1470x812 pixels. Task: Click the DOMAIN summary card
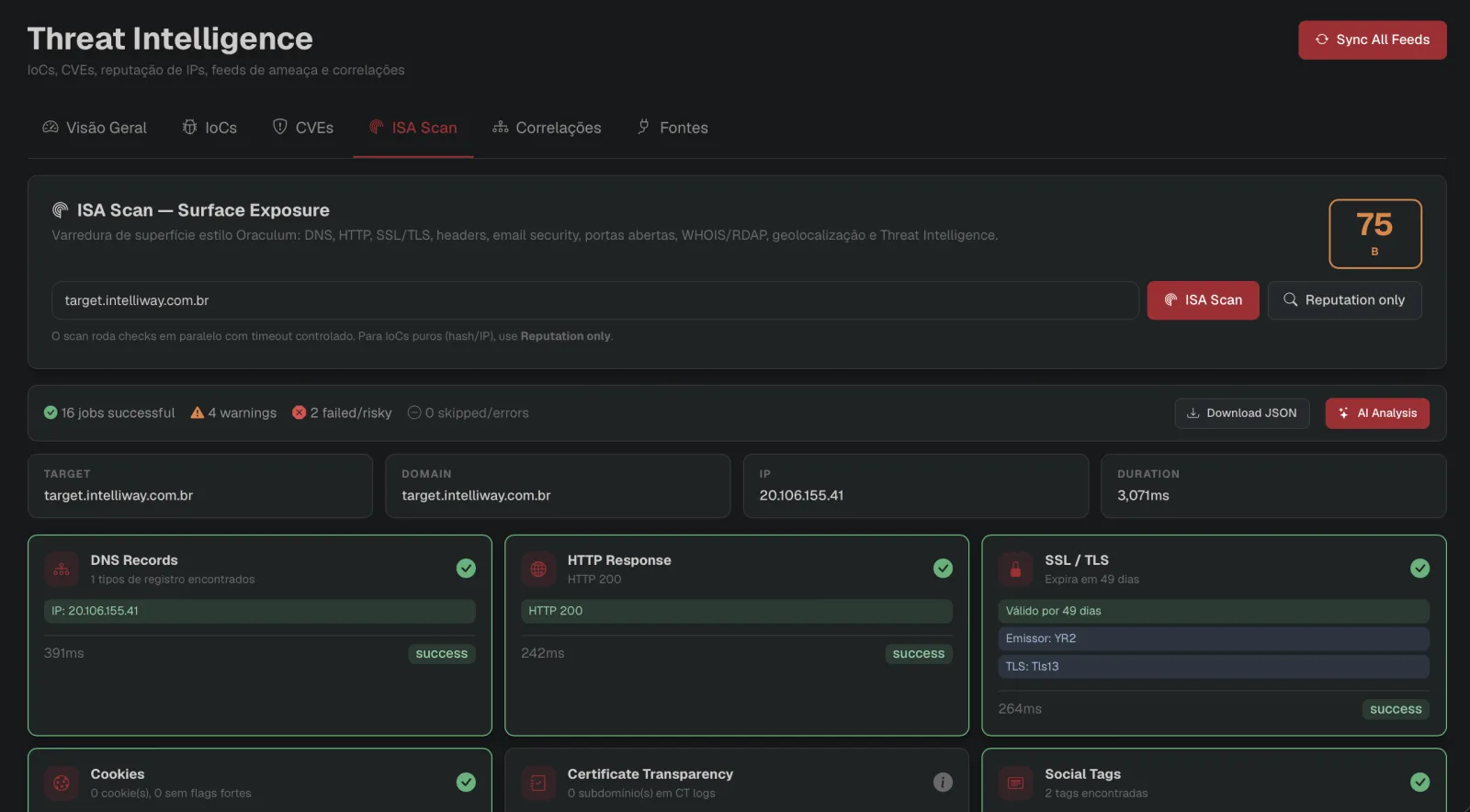point(558,486)
